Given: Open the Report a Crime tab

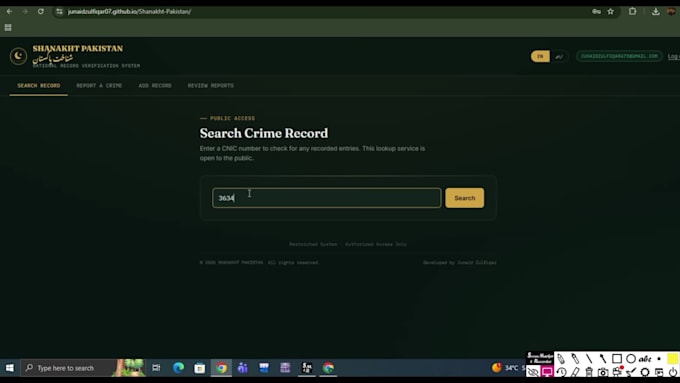Looking at the screenshot, I should coord(99,85).
